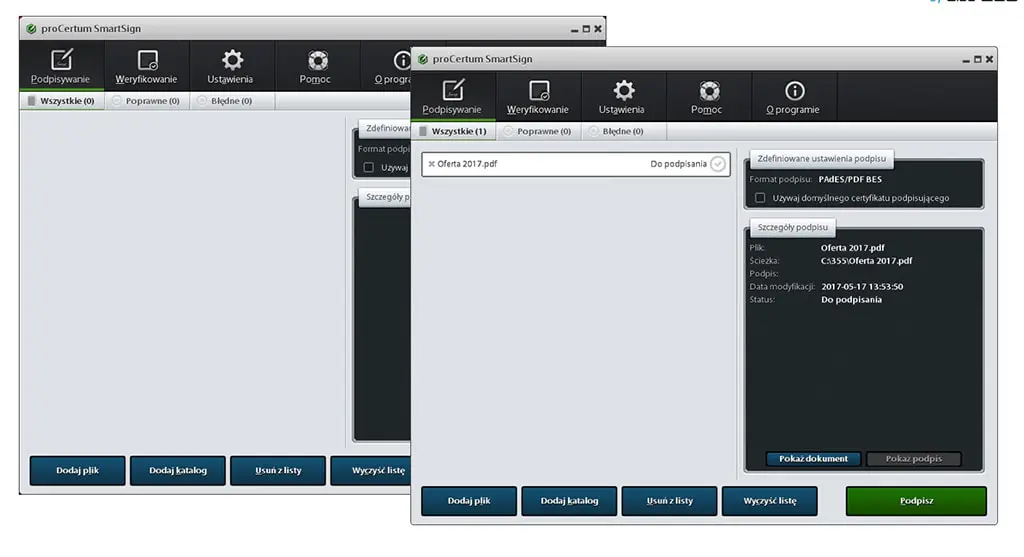Close the back proCertum SmartSign window

pyautogui.click(x=598, y=29)
